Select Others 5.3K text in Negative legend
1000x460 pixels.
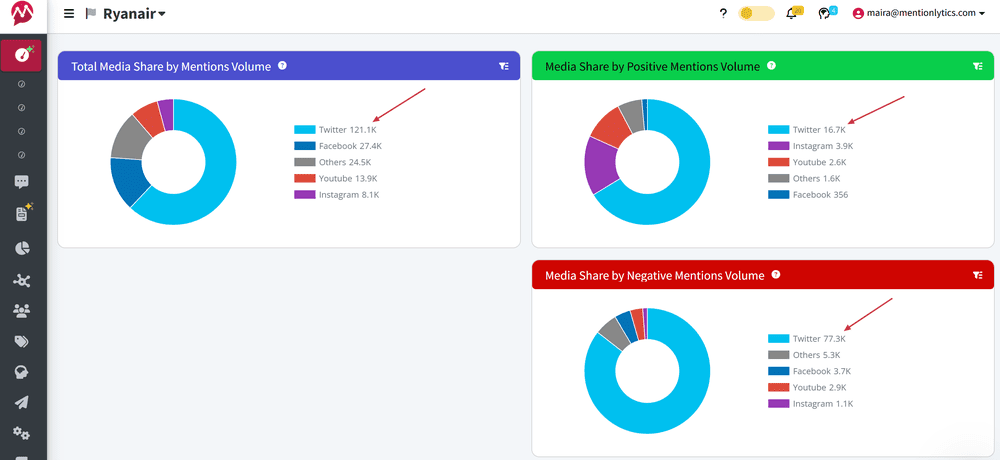[816, 355]
